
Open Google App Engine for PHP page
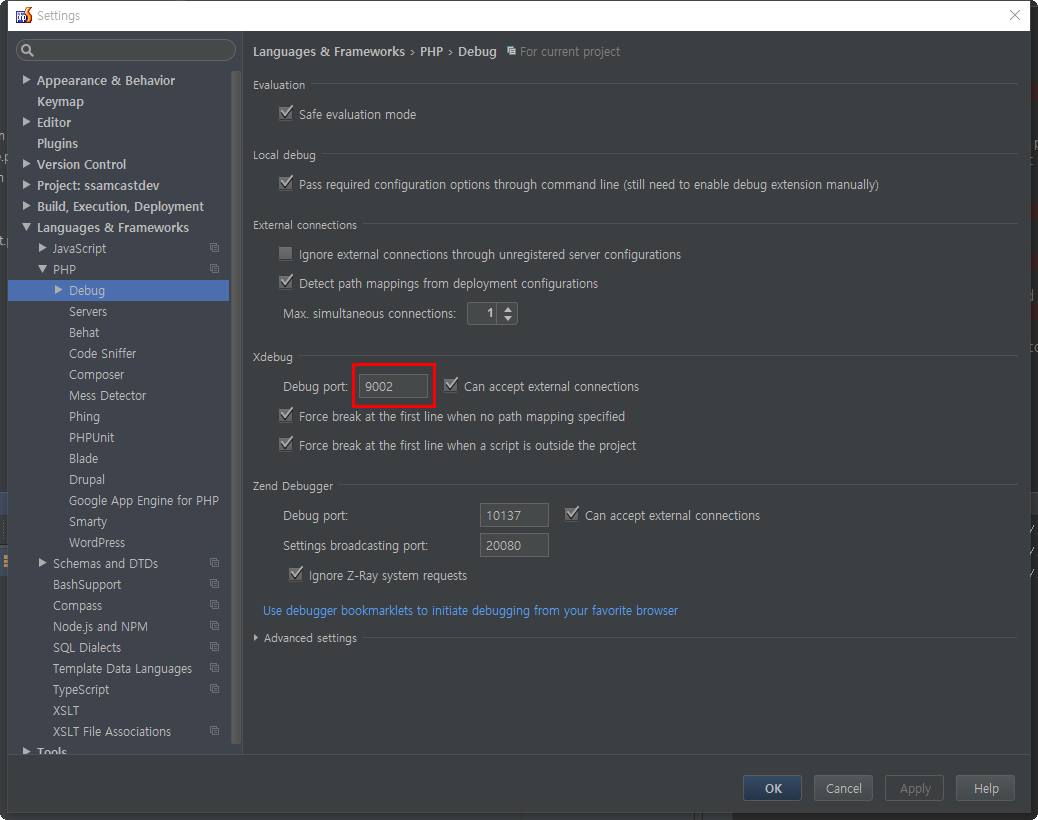(144, 501)
